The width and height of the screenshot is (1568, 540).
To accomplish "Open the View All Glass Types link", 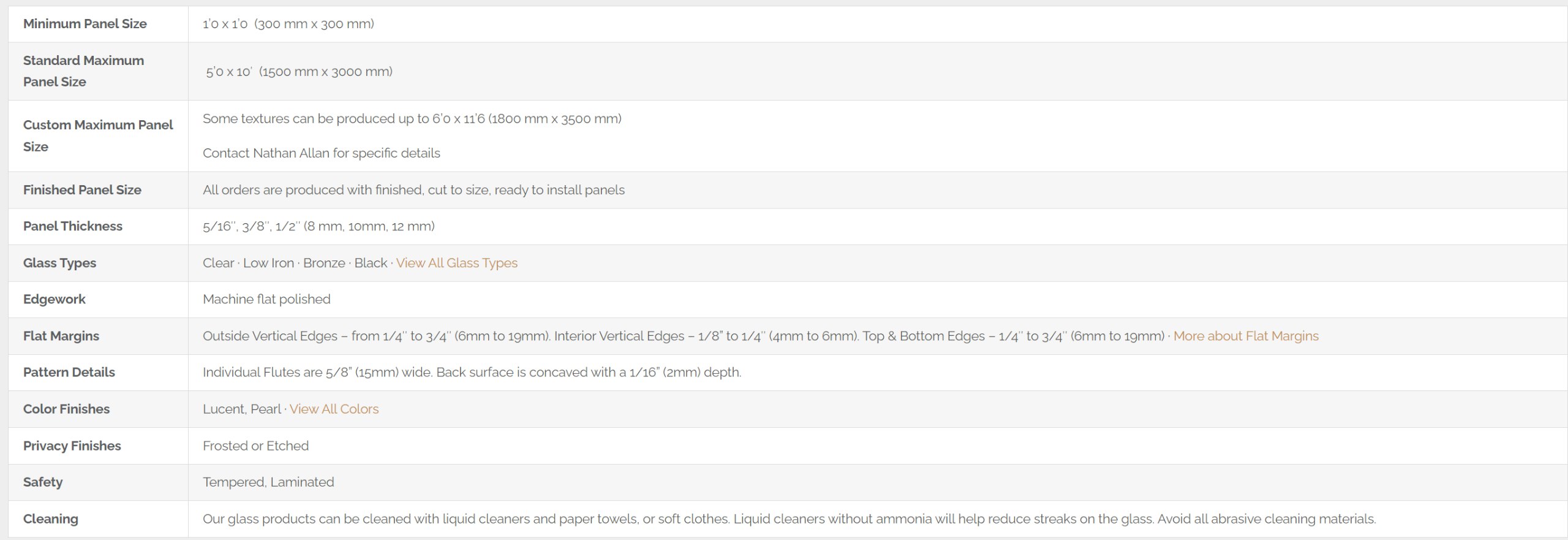I will [x=456, y=263].
